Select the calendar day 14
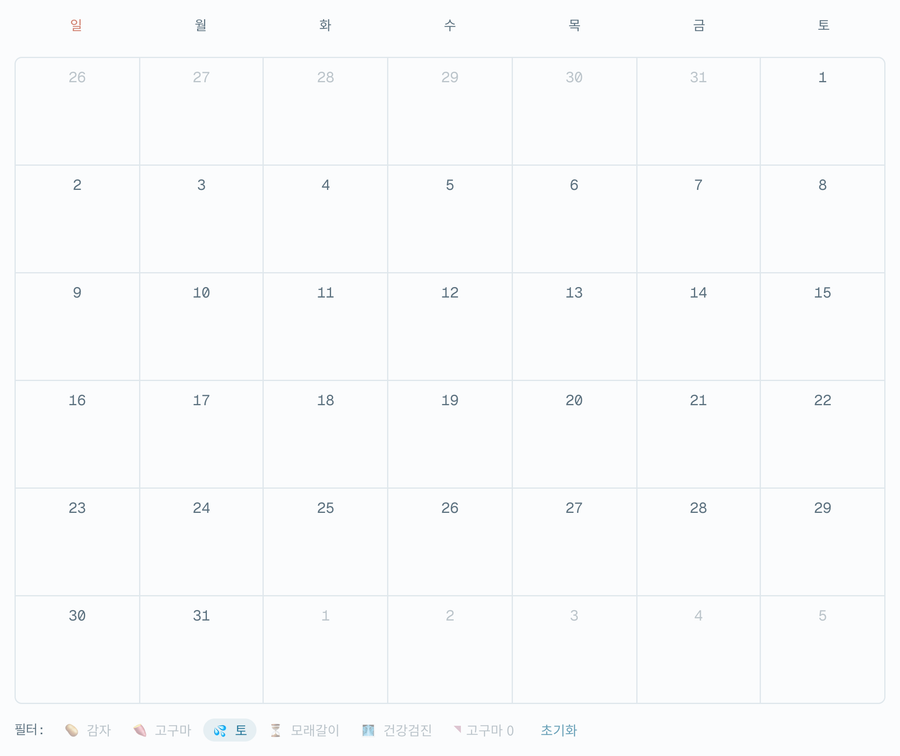 click(x=699, y=327)
